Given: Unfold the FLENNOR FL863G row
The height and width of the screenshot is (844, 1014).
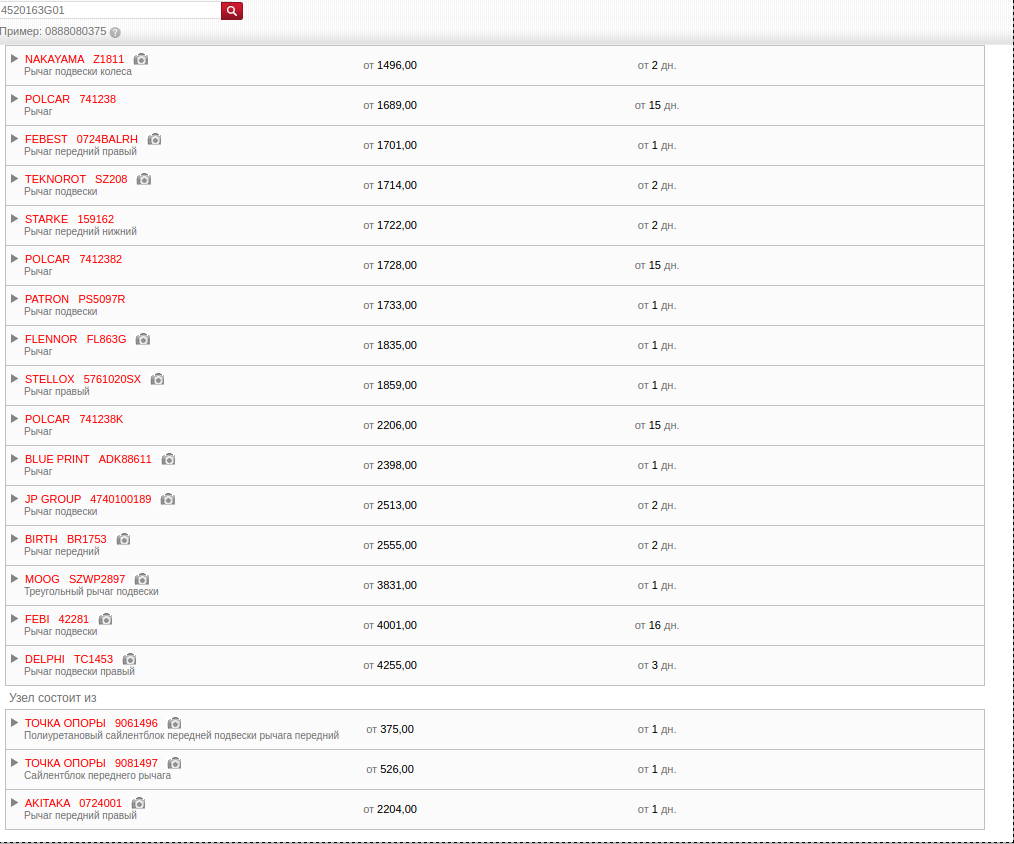Looking at the screenshot, I should (x=14, y=340).
